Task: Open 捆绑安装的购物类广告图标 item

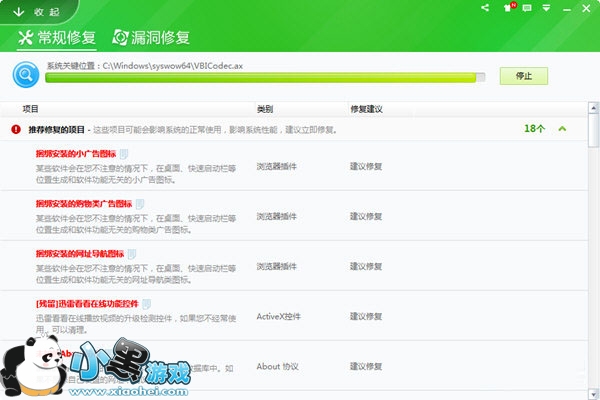Action: point(84,204)
